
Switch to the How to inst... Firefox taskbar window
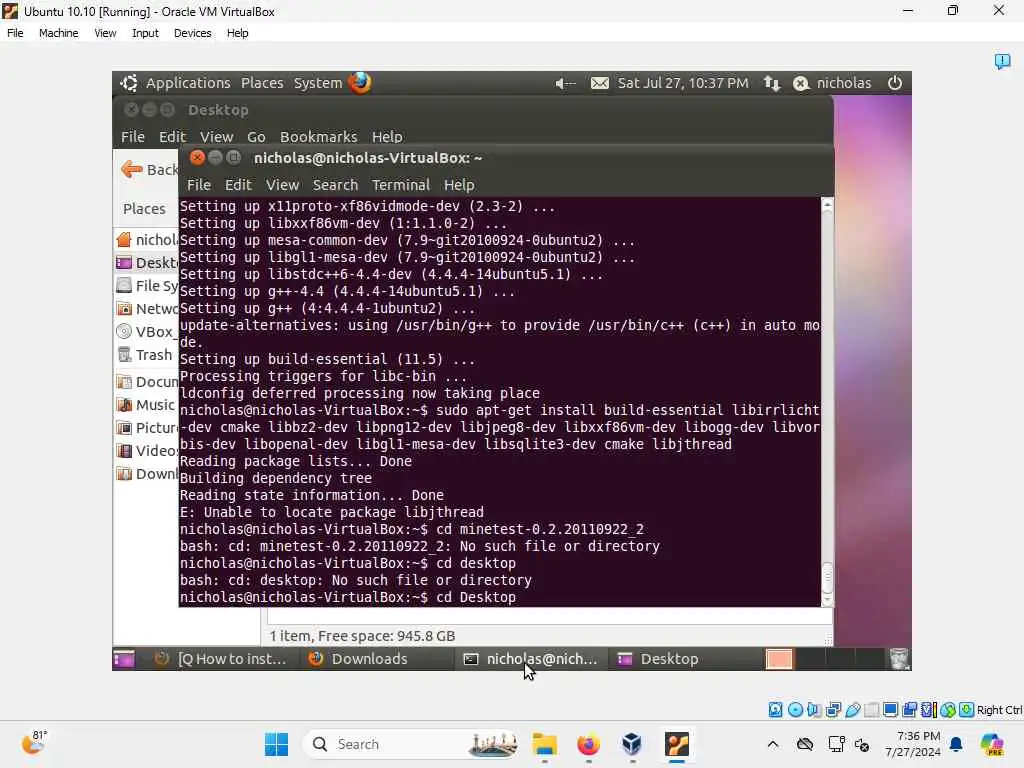[222, 659]
